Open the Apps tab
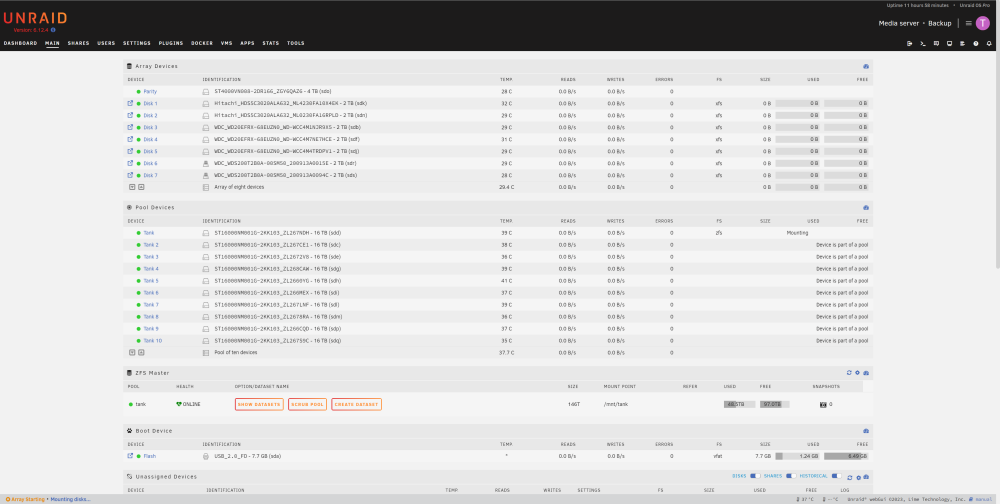The height and width of the screenshot is (504, 1000). coord(247,43)
